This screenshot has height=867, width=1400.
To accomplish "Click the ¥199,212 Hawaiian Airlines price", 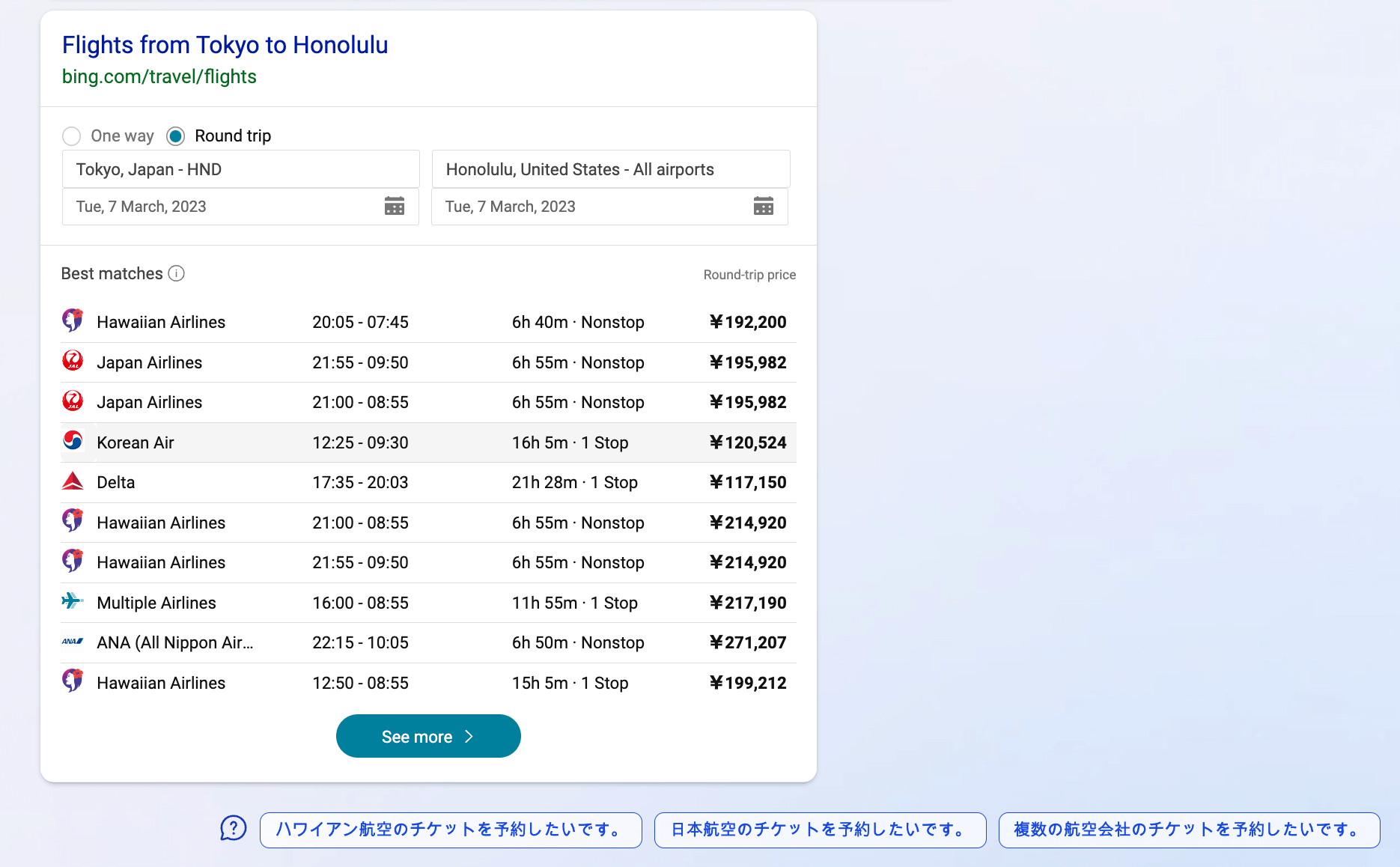I will (748, 683).
